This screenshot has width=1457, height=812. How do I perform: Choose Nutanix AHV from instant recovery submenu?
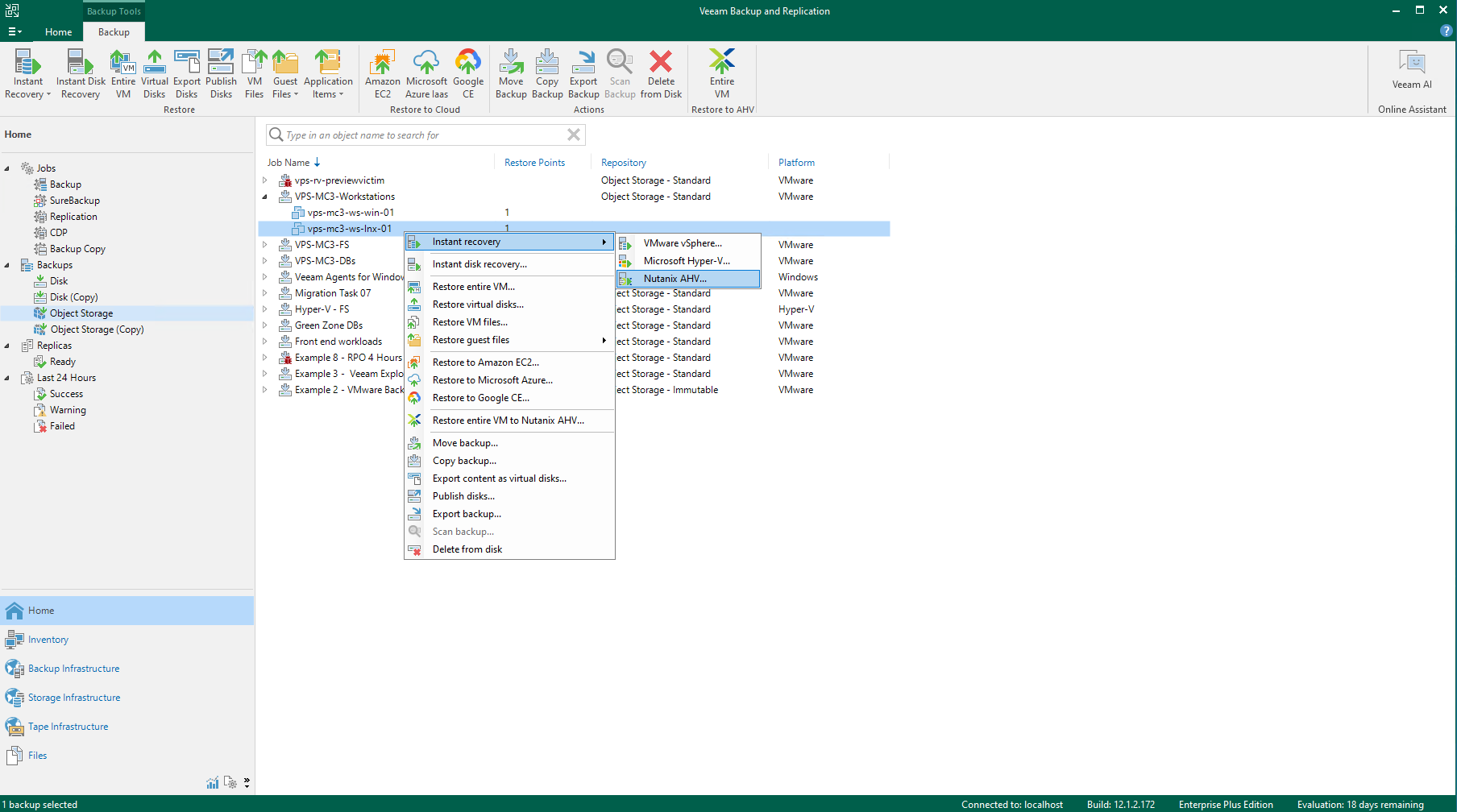675,279
